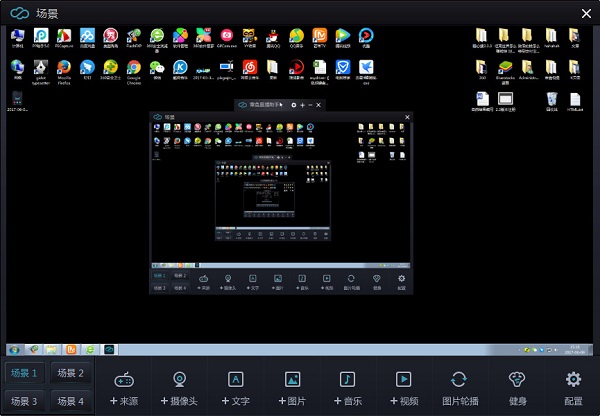The image size is (600, 416).
Task: Click the gear icon on floating toolbar
Action: tap(293, 104)
